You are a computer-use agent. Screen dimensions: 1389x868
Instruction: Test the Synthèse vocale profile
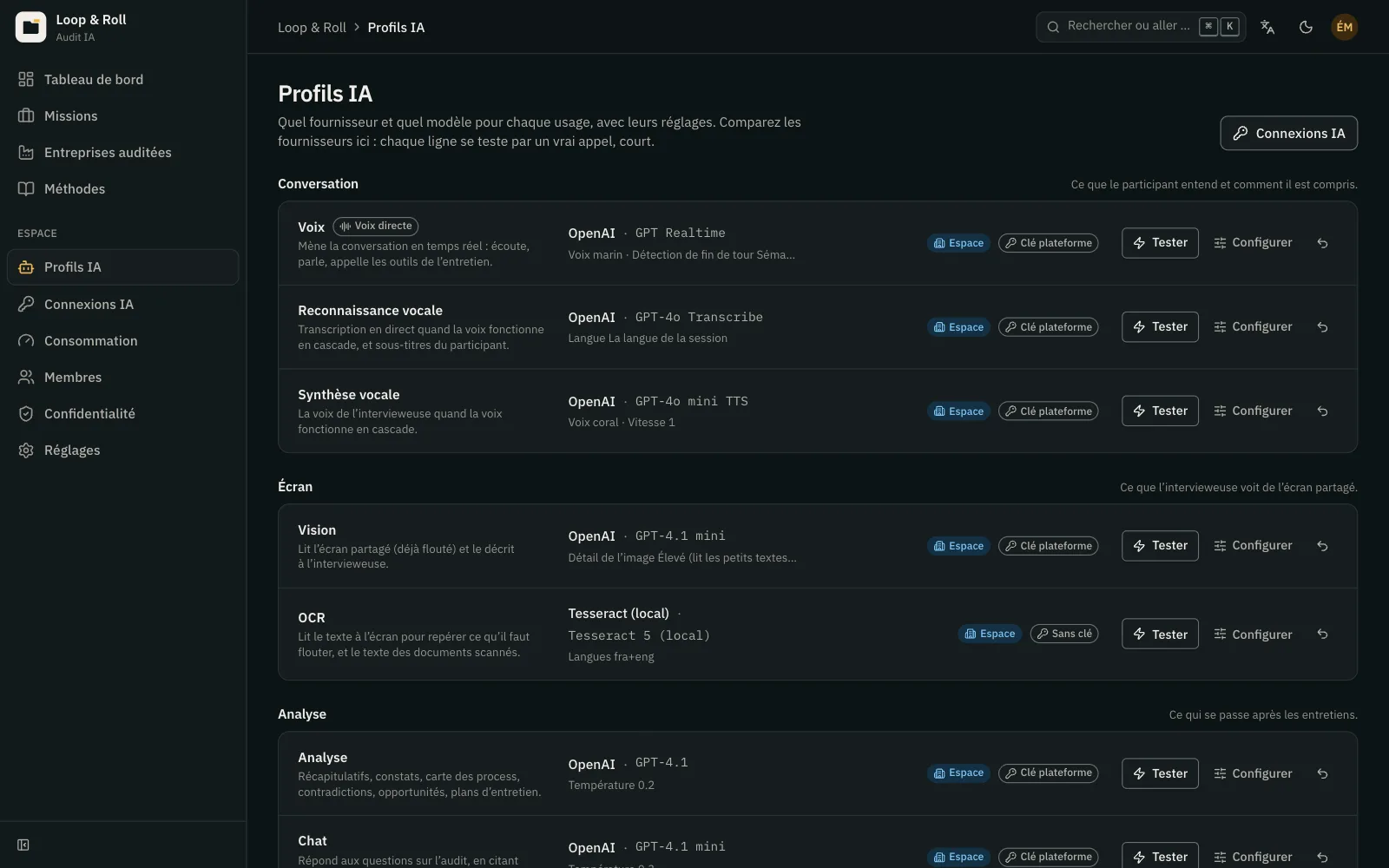pyautogui.click(x=1160, y=411)
